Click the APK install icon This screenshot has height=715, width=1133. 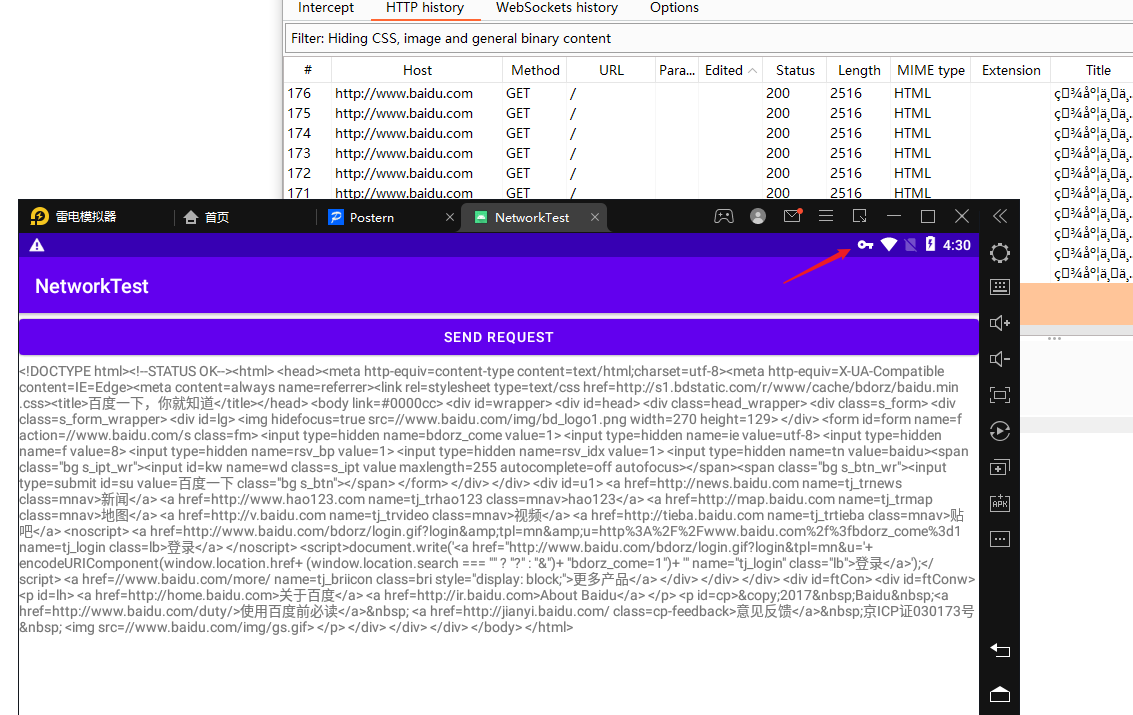(x=999, y=503)
